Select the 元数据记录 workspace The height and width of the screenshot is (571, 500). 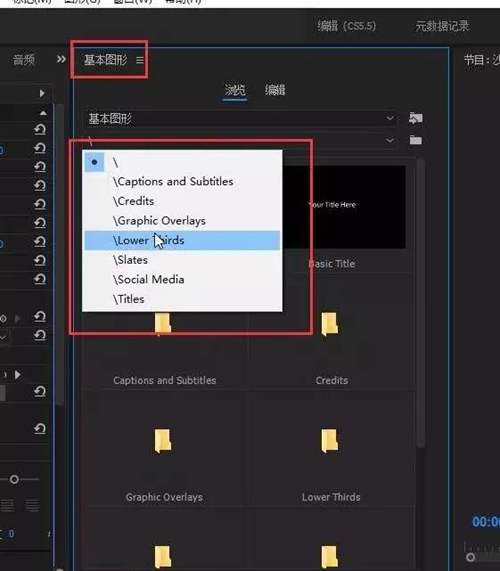click(442, 26)
